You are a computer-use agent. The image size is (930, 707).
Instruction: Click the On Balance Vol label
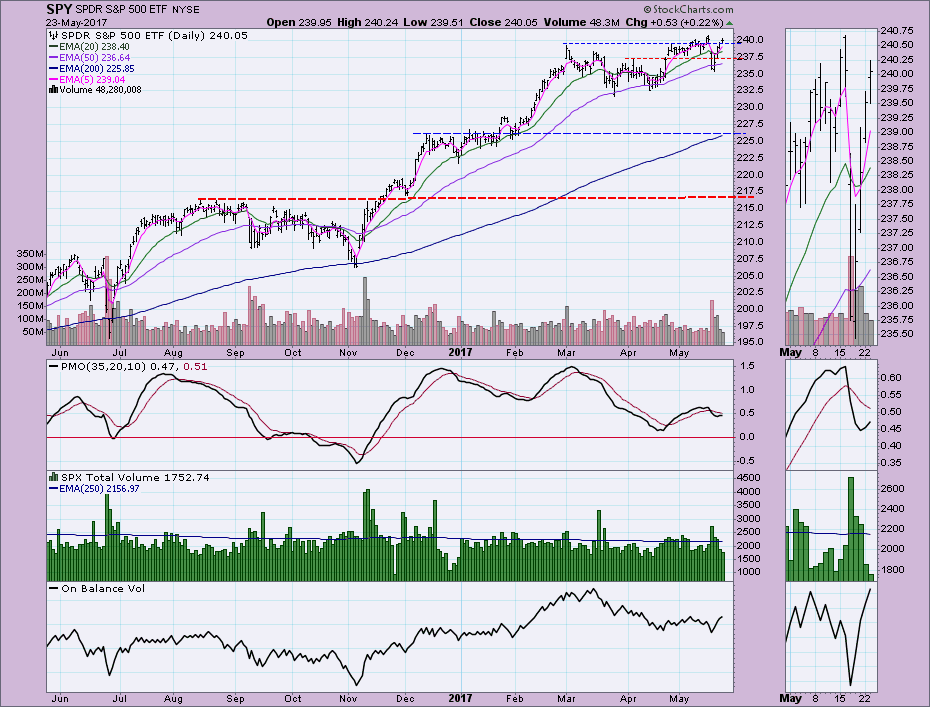click(103, 588)
